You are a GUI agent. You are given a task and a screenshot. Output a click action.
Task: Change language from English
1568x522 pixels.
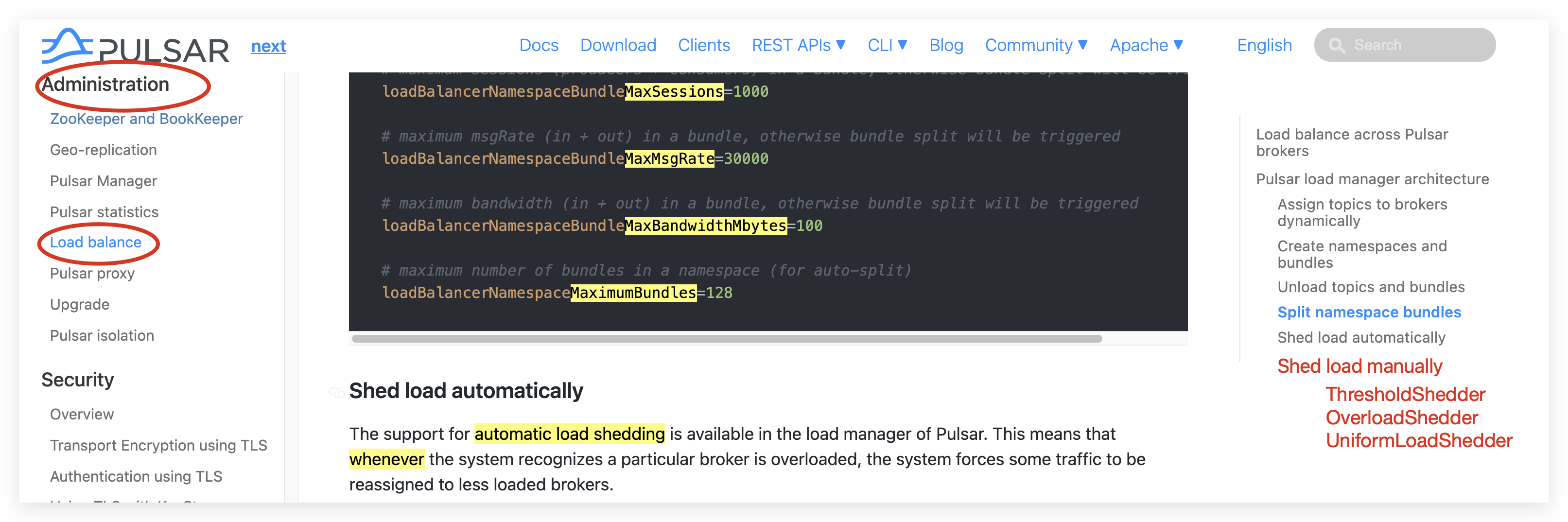point(1264,45)
